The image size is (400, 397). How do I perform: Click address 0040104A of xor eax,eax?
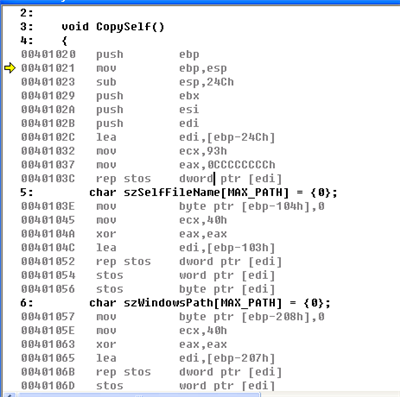(x=48, y=234)
